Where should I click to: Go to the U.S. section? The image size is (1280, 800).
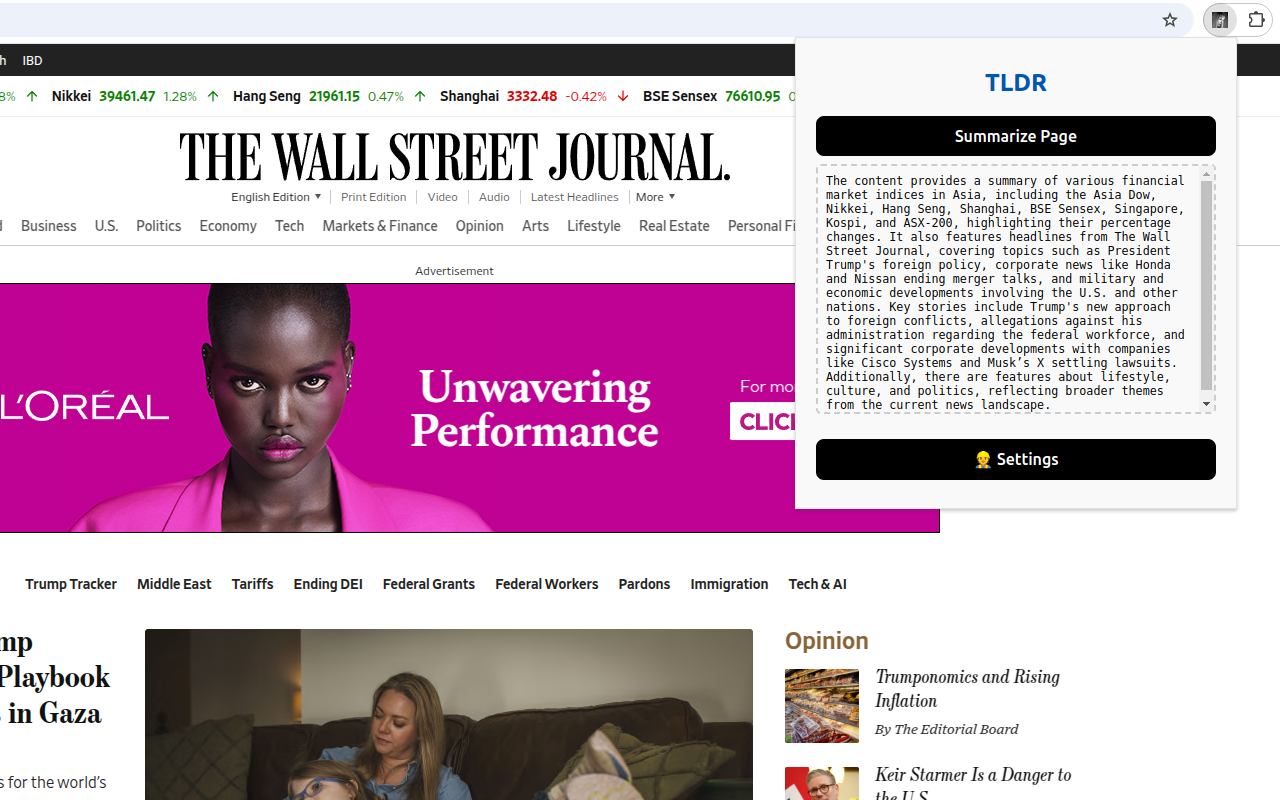[106, 226]
